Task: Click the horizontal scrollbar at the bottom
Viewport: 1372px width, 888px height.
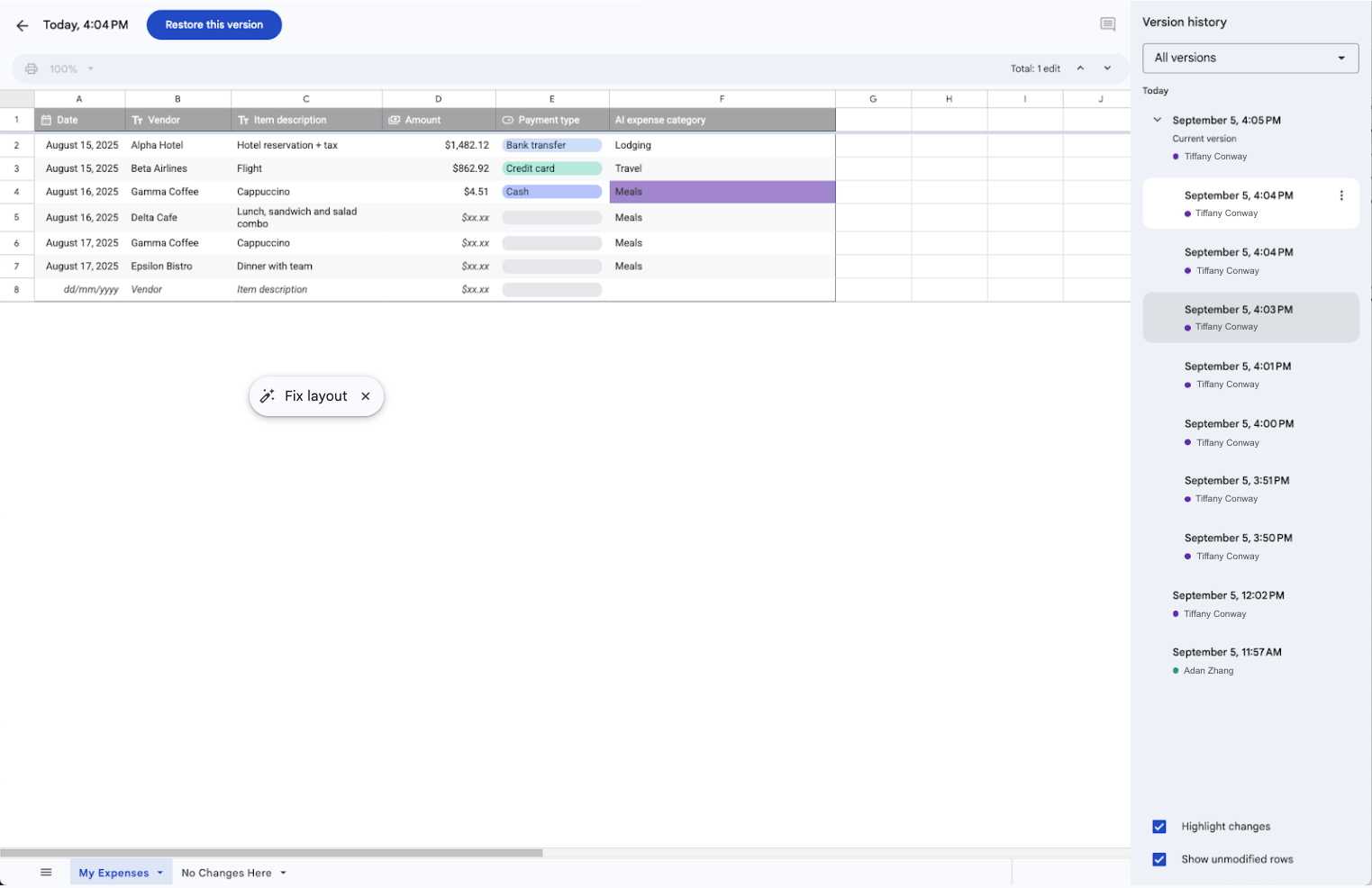Action: click(271, 852)
